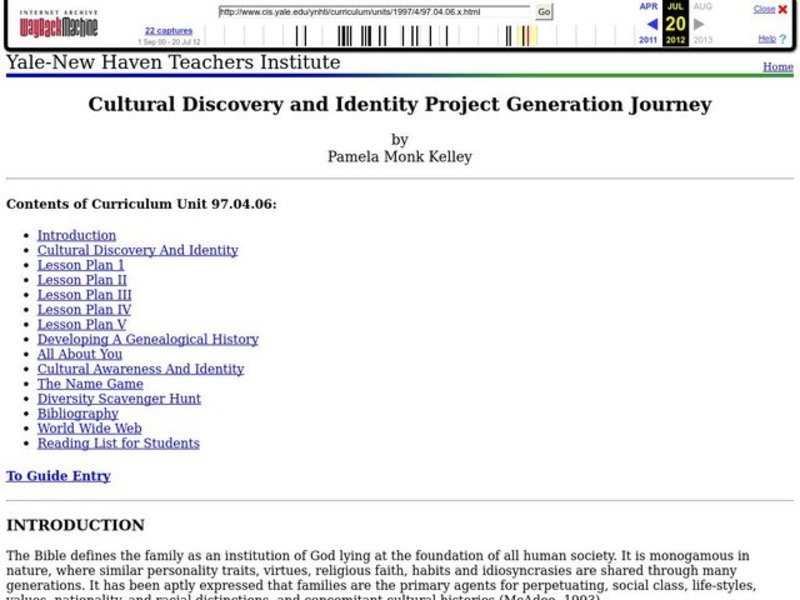View all 22 captures of this page

[170, 30]
